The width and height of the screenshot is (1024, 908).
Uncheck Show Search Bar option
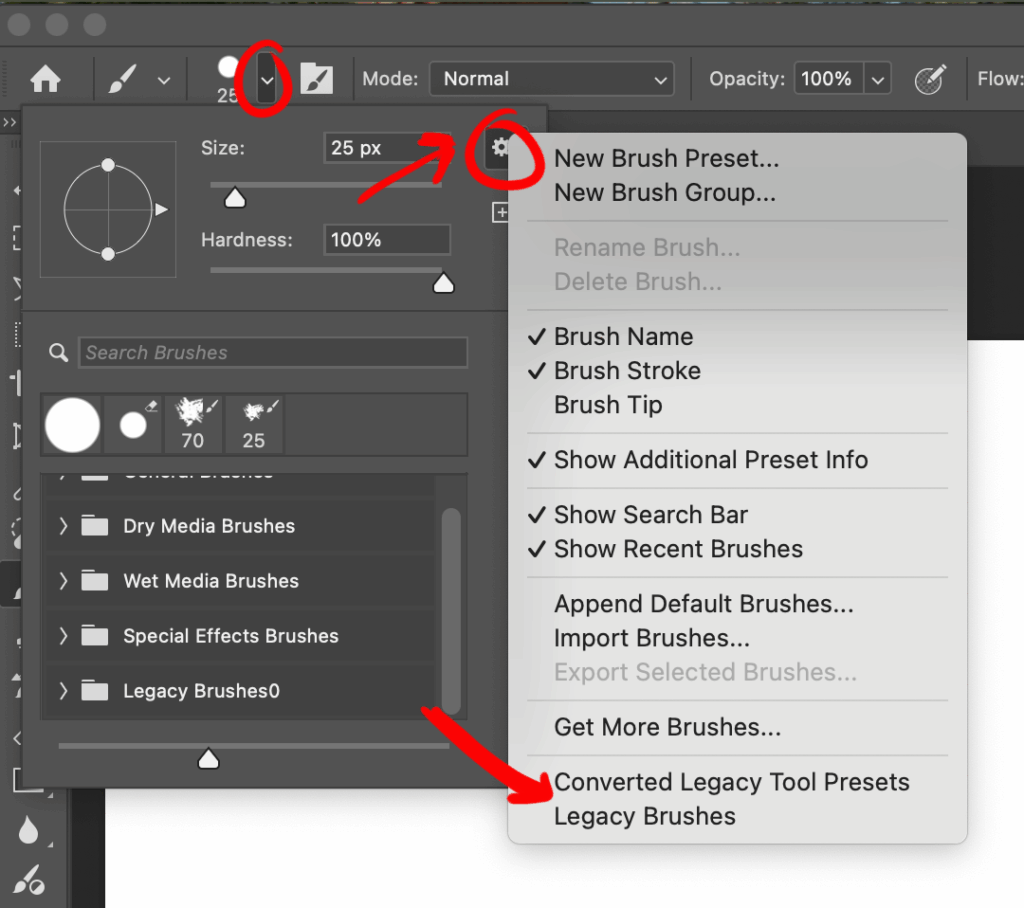tap(650, 515)
